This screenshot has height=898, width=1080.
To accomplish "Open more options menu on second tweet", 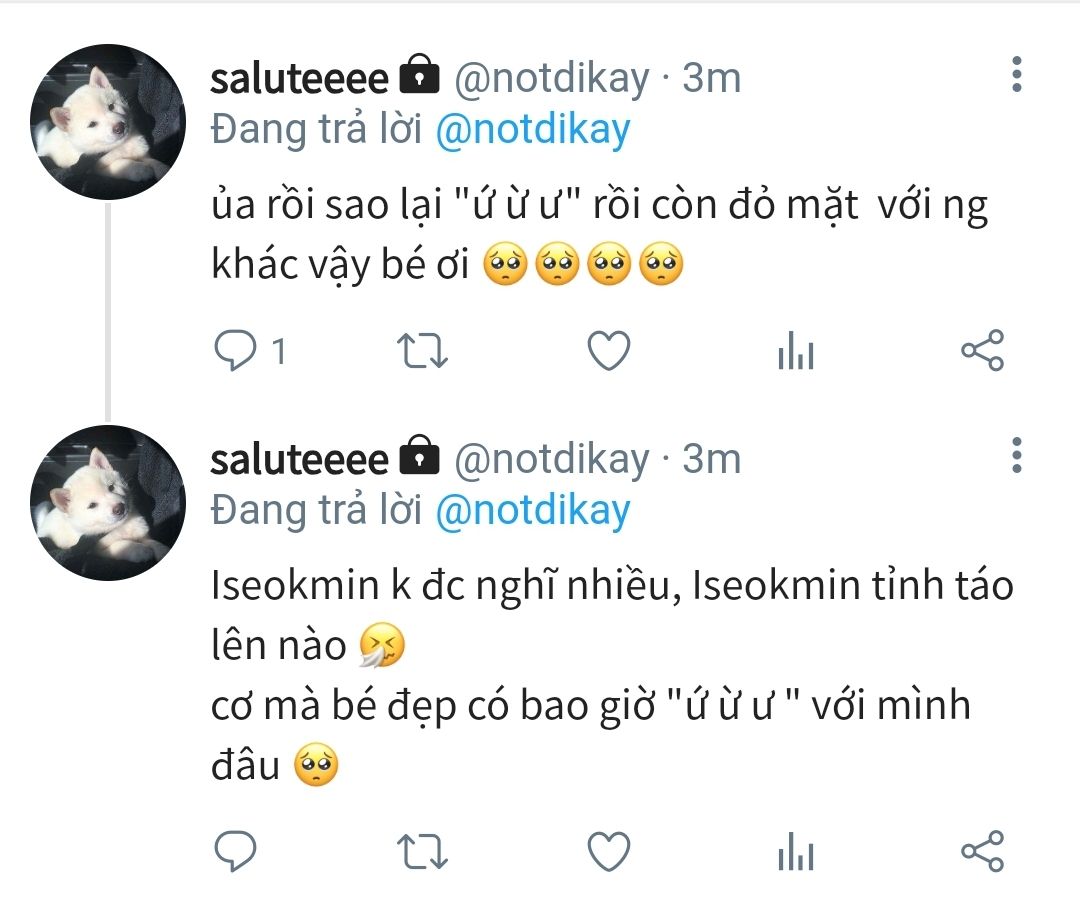I will point(1016,456).
